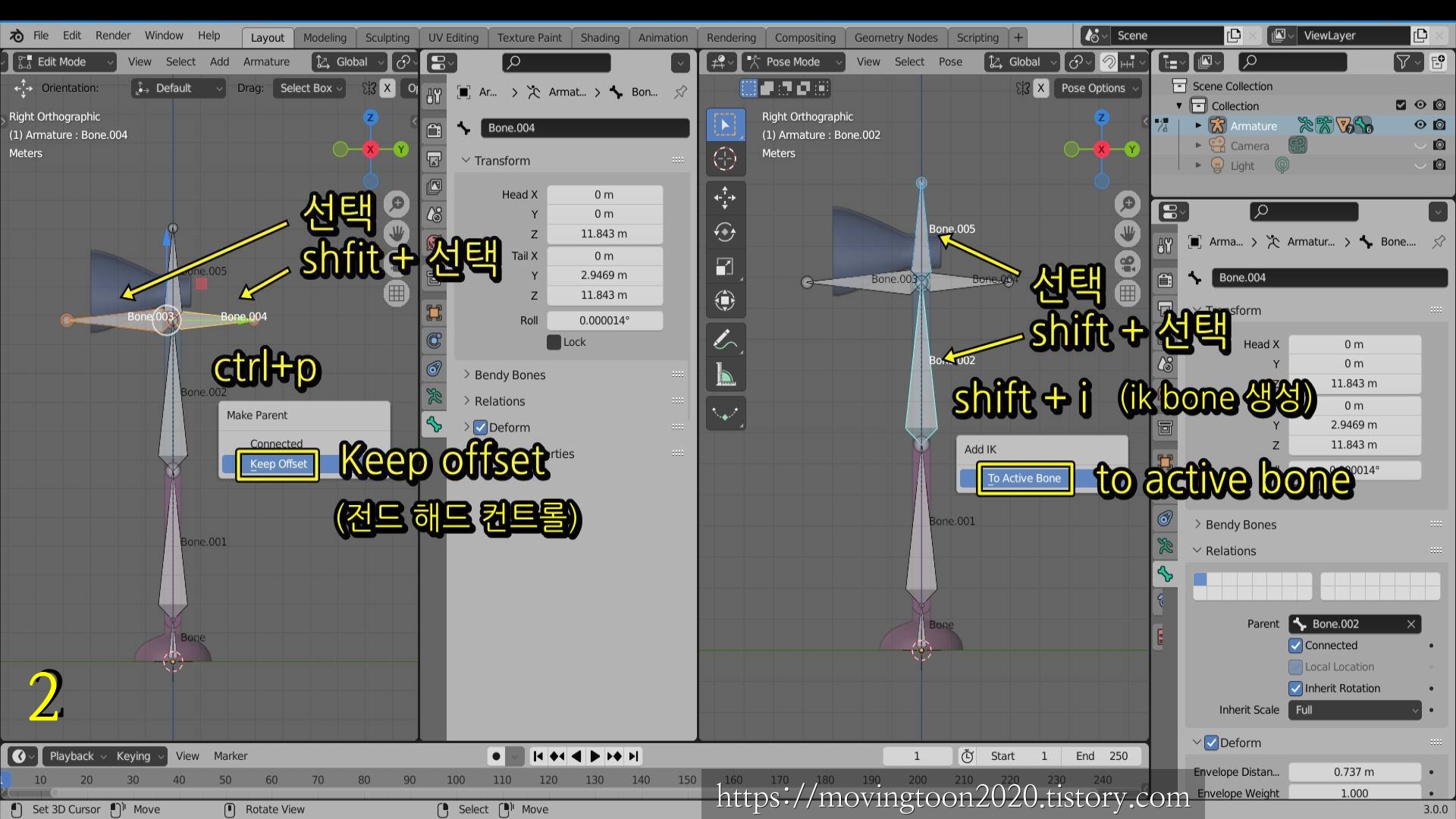Expand the Relations section in the middle panel
Viewport: 1456px width, 819px height.
point(500,401)
